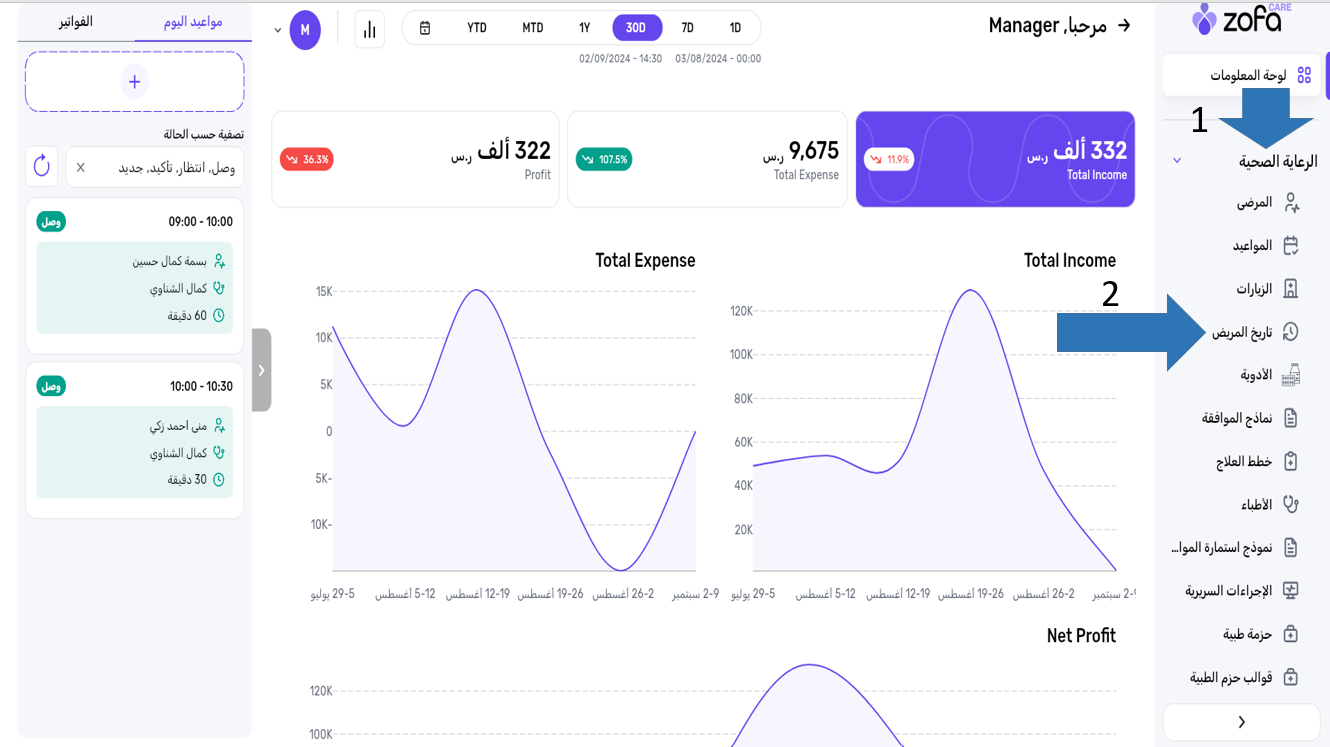Switch time range to YTD
The image size is (1330, 747).
click(x=477, y=28)
